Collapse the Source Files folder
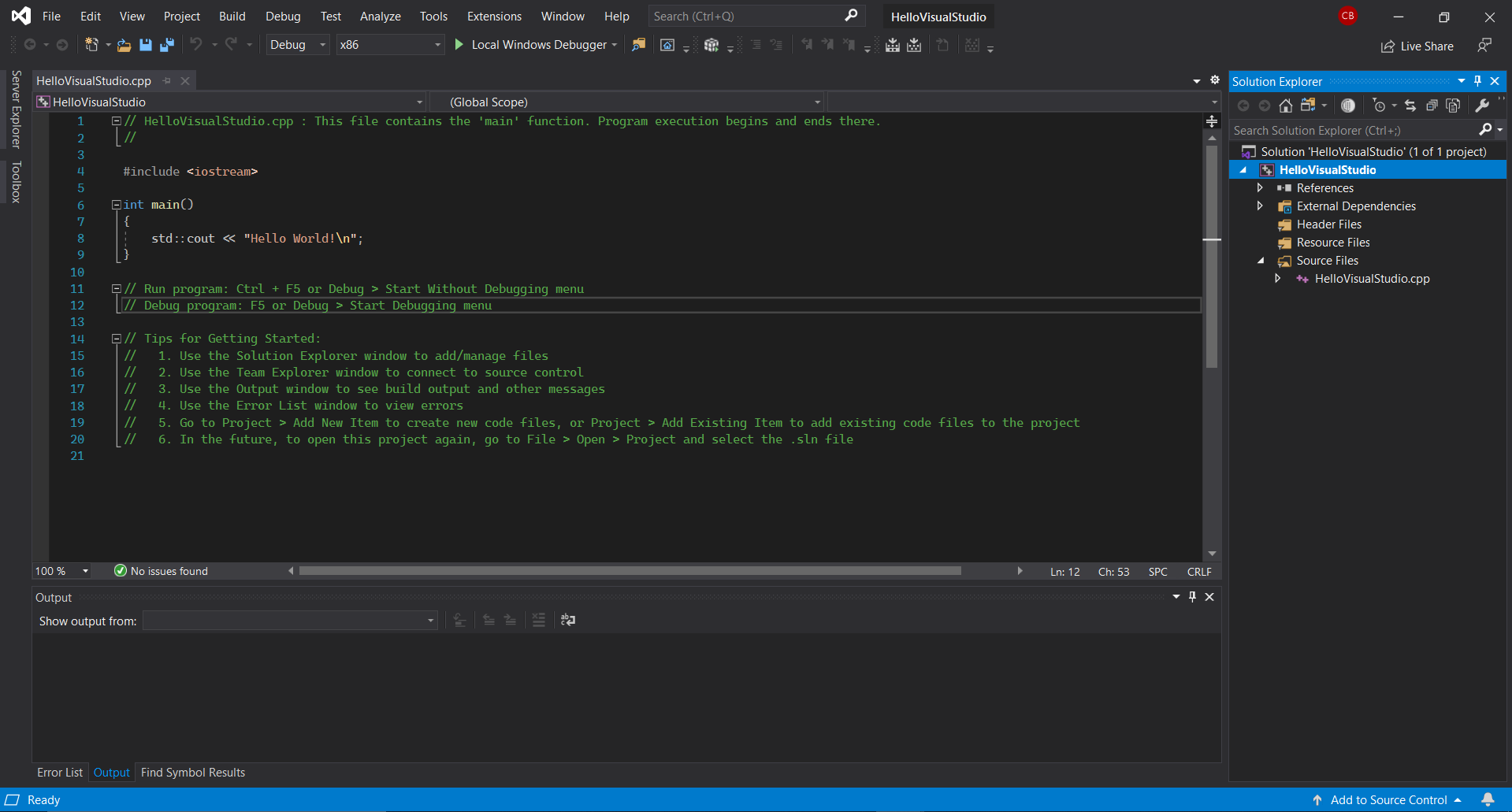This screenshot has height=812, width=1512. 1261,261
